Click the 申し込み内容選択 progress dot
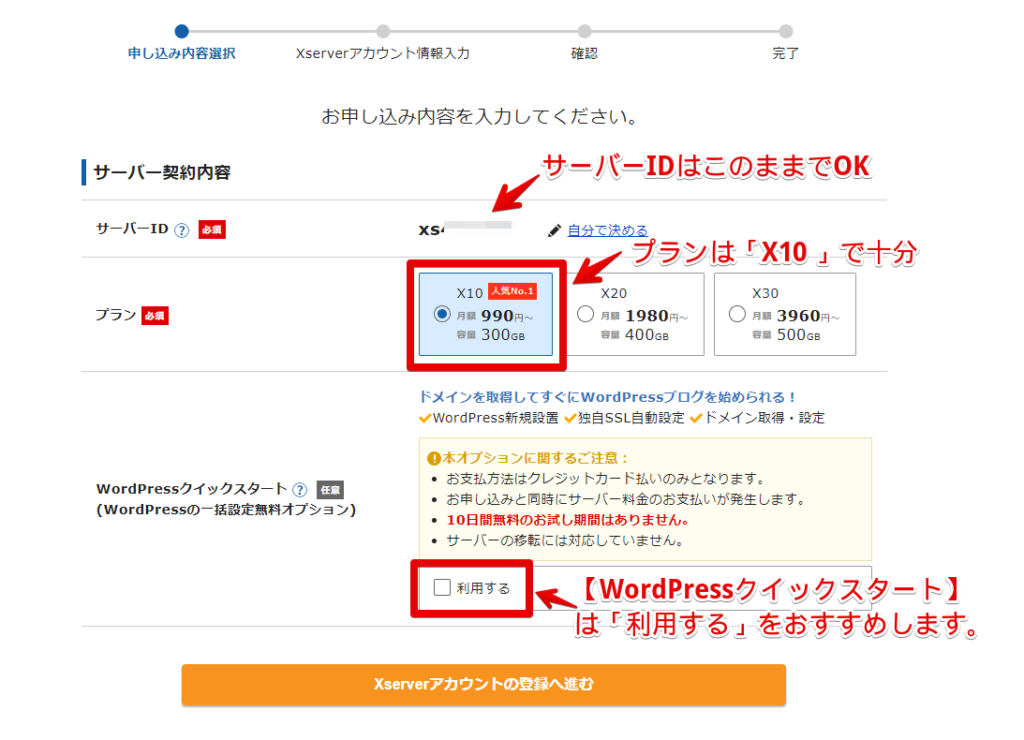Image resolution: width=1024 pixels, height=740 pixels. pyautogui.click(x=182, y=31)
